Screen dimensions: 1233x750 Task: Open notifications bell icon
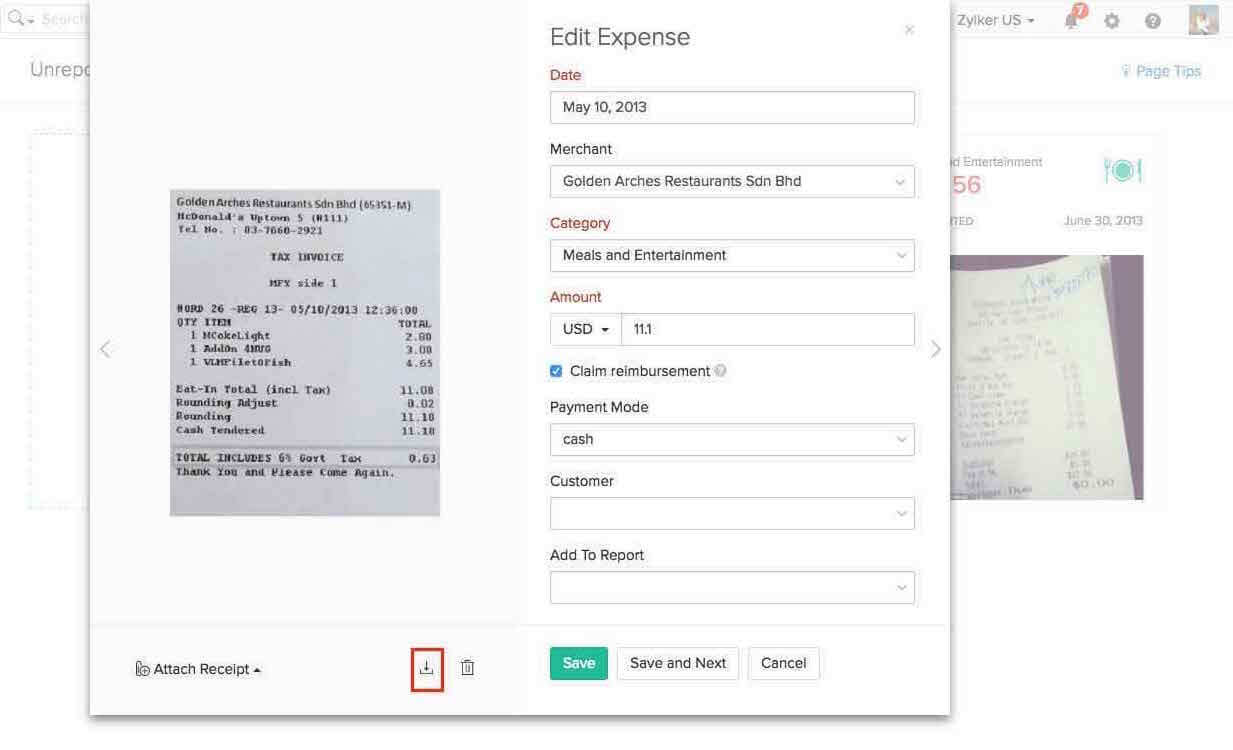pyautogui.click(x=1073, y=19)
